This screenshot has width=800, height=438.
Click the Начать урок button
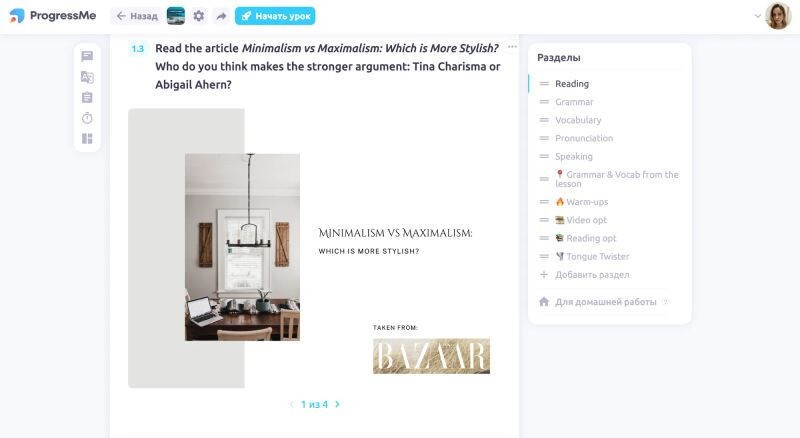tap(275, 16)
